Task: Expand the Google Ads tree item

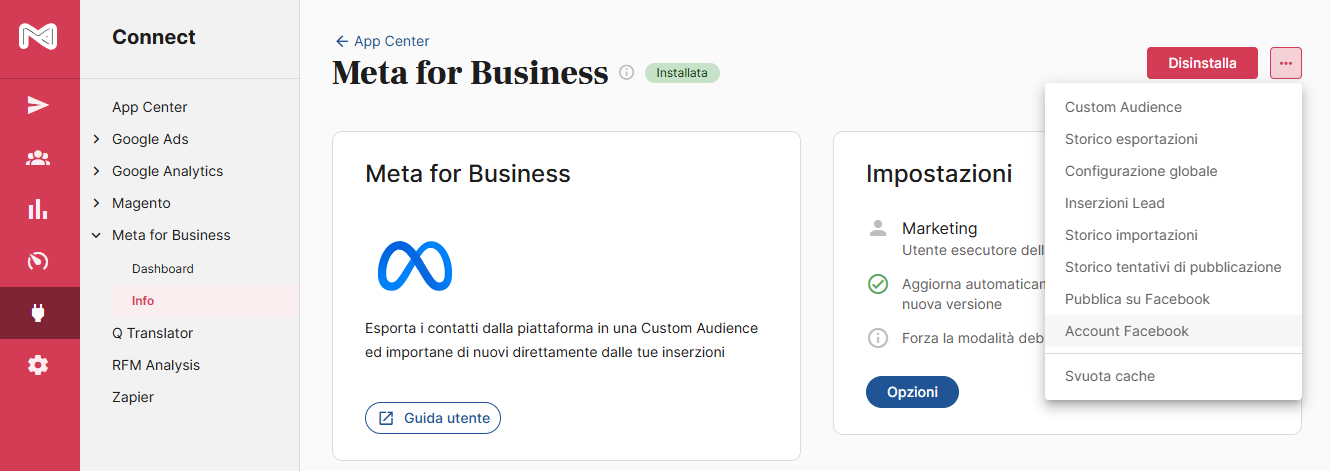Action: coord(96,139)
